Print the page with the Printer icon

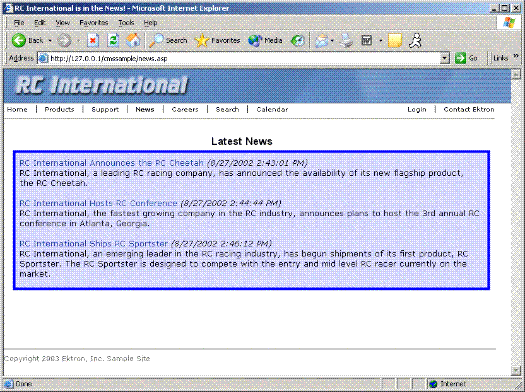pos(347,41)
